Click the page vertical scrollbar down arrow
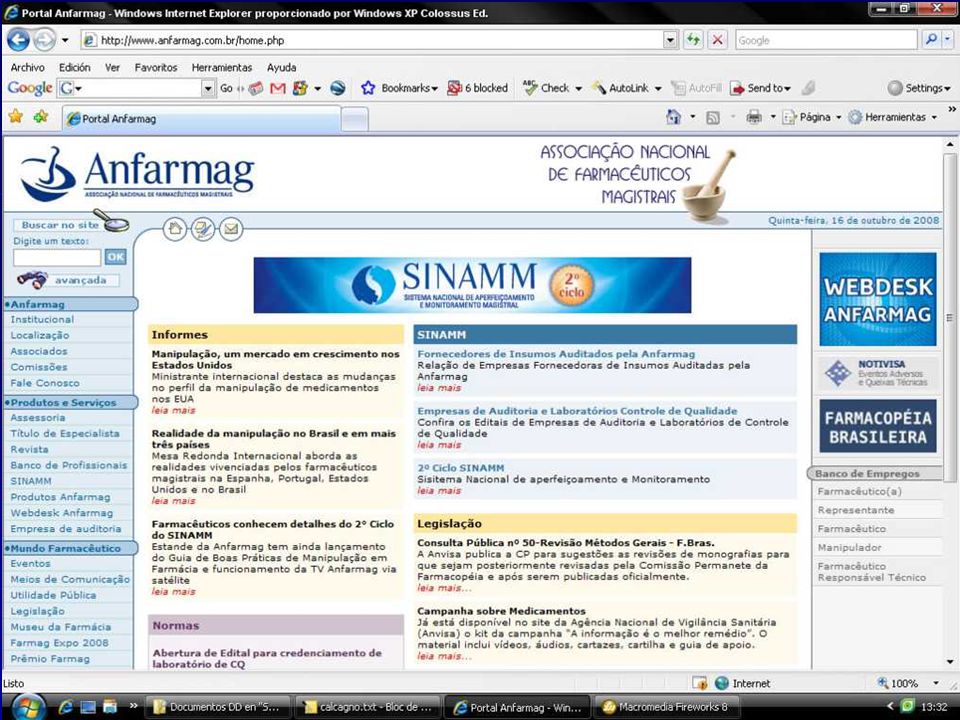Screen dimensions: 960x720 coord(950,661)
